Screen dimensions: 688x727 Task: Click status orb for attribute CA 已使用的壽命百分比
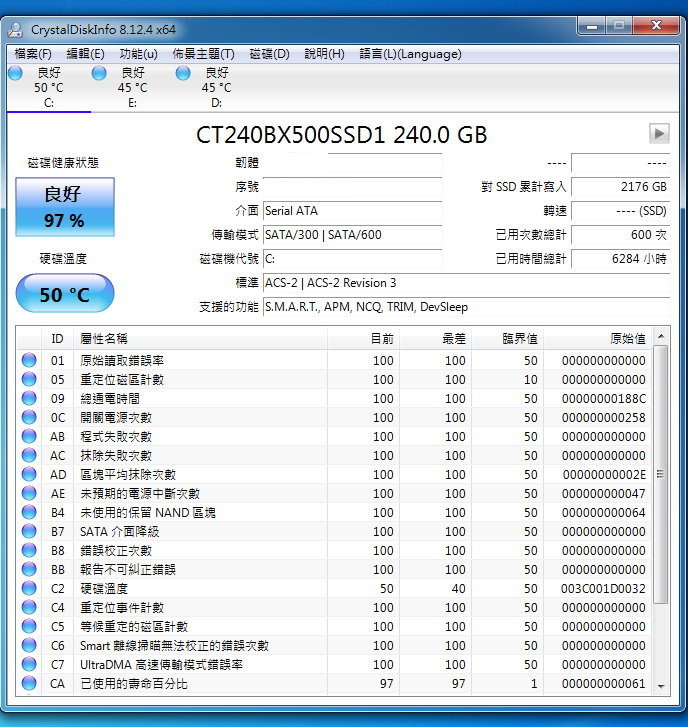tap(29, 683)
